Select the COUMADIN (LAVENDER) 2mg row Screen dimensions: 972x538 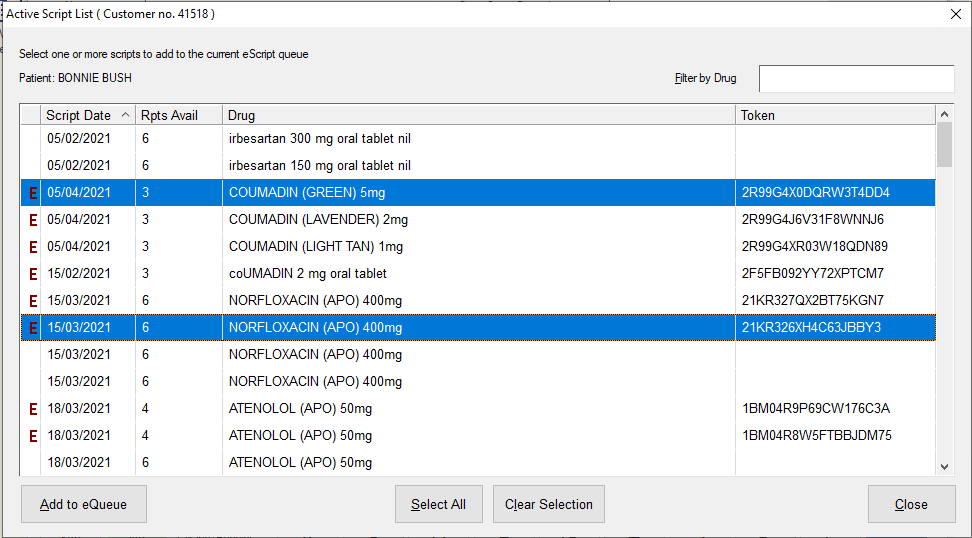[x=478, y=219]
